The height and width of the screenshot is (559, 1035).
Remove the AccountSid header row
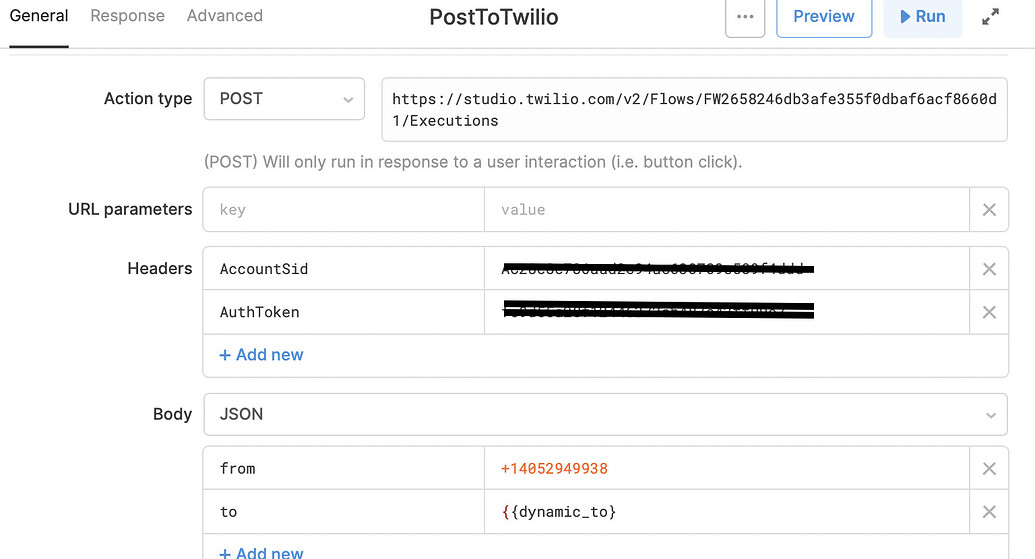989,269
